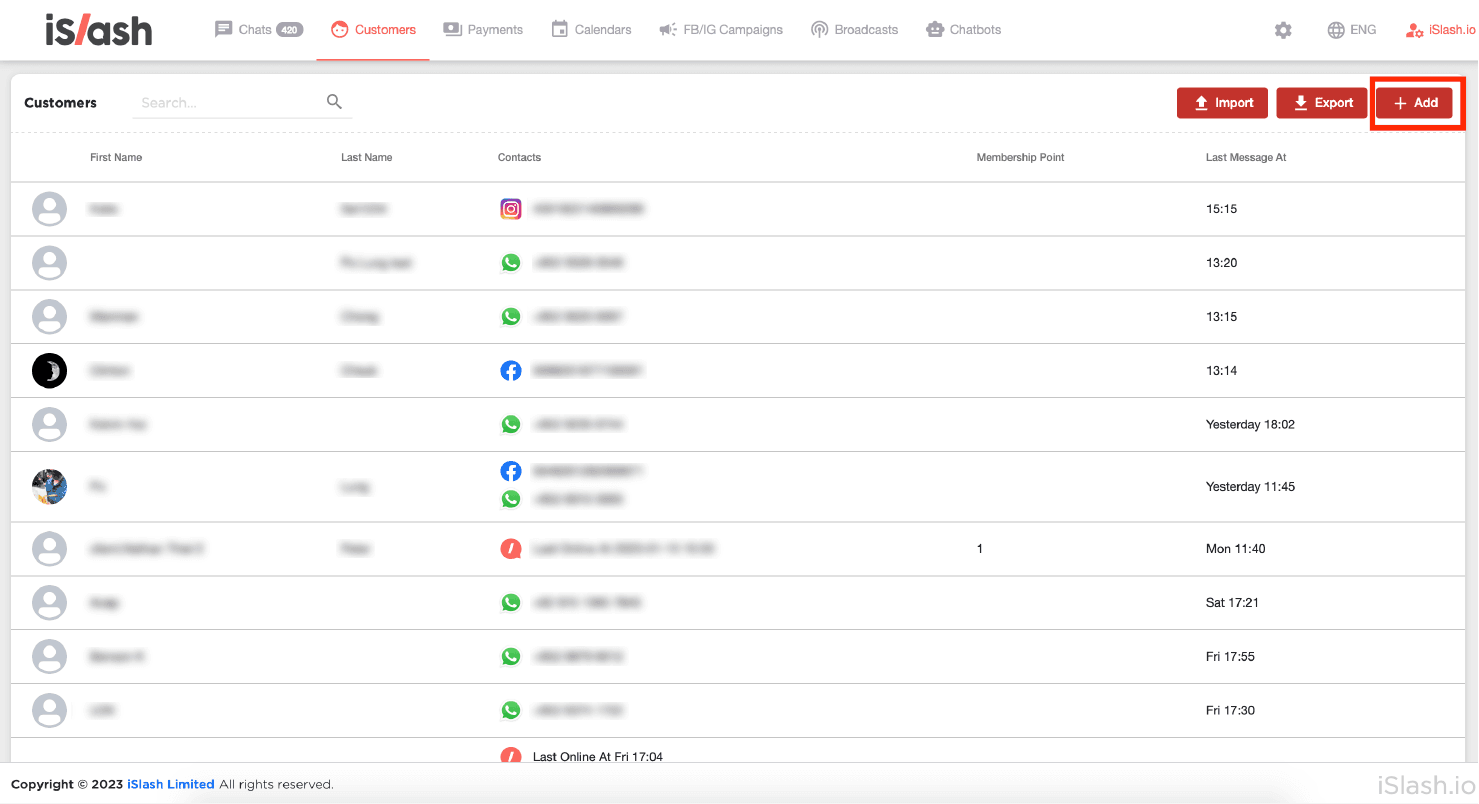Viewport: 1479px width, 804px height.
Task: Open the Chats tab
Action: click(x=259, y=30)
